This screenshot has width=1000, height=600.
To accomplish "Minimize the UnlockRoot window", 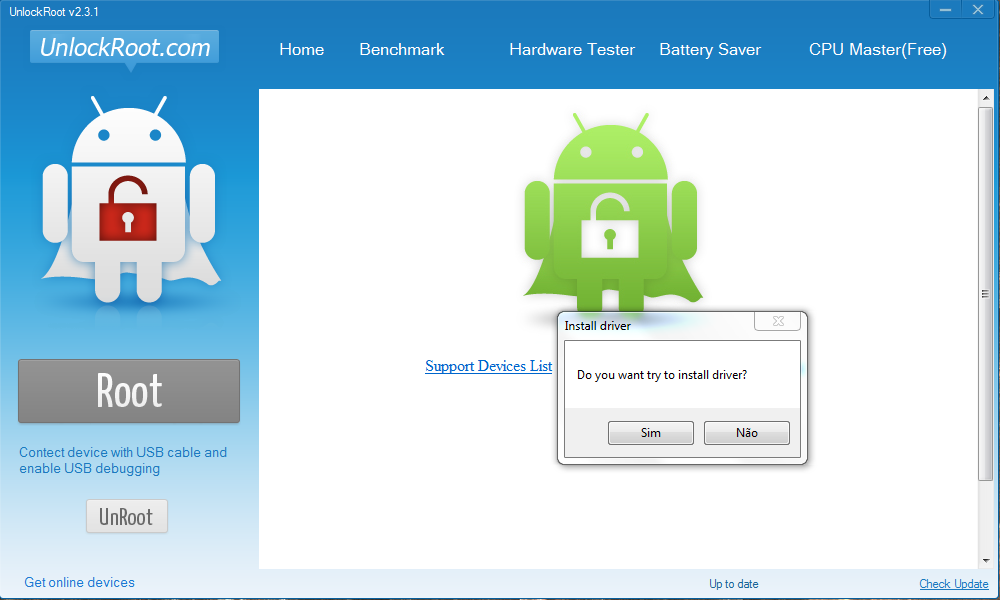I will pyautogui.click(x=946, y=9).
